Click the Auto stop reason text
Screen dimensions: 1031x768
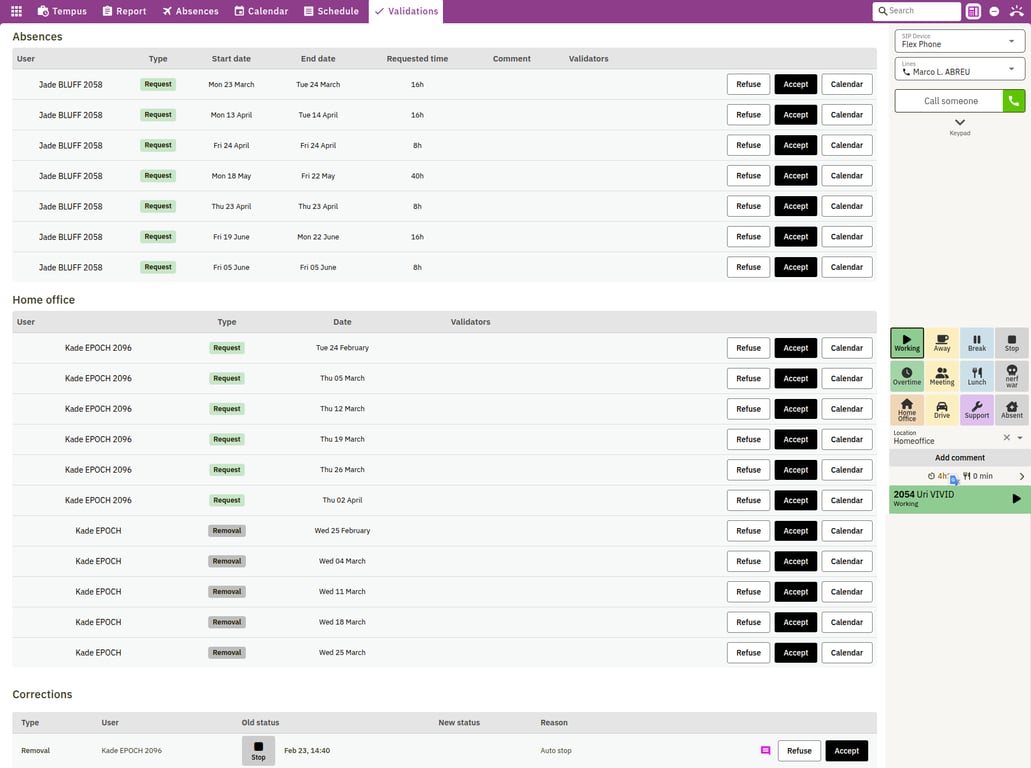[x=556, y=750]
